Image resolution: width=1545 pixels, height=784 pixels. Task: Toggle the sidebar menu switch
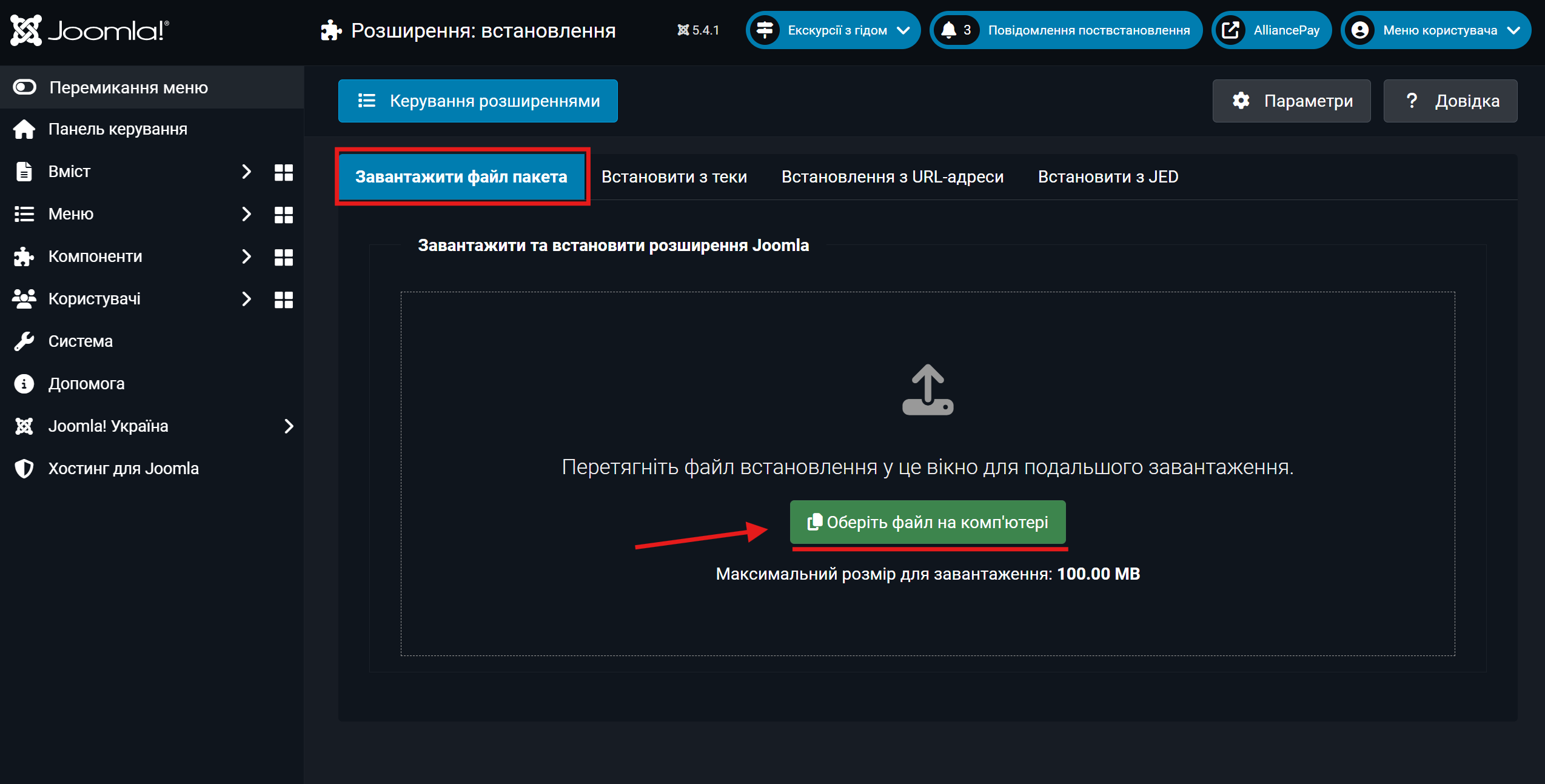25,87
